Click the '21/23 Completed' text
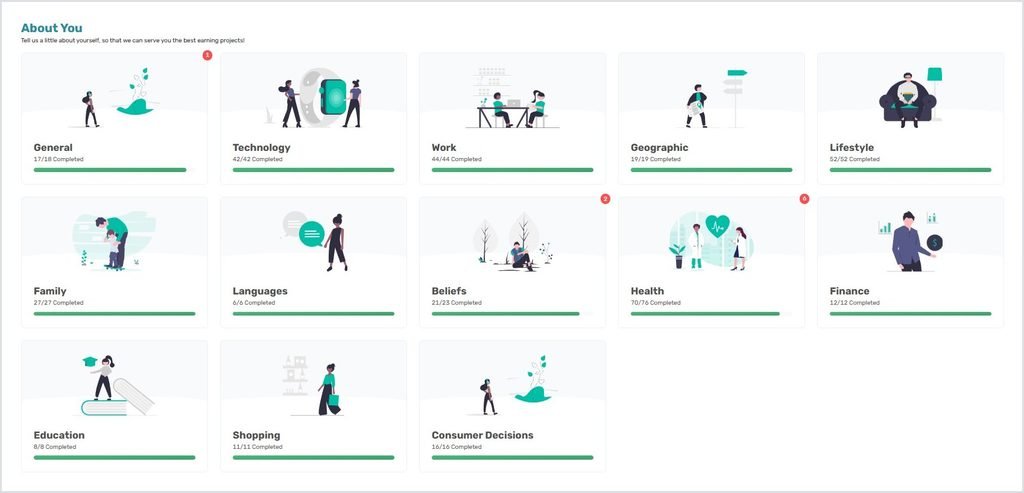This screenshot has height=493, width=1024. pos(456,303)
